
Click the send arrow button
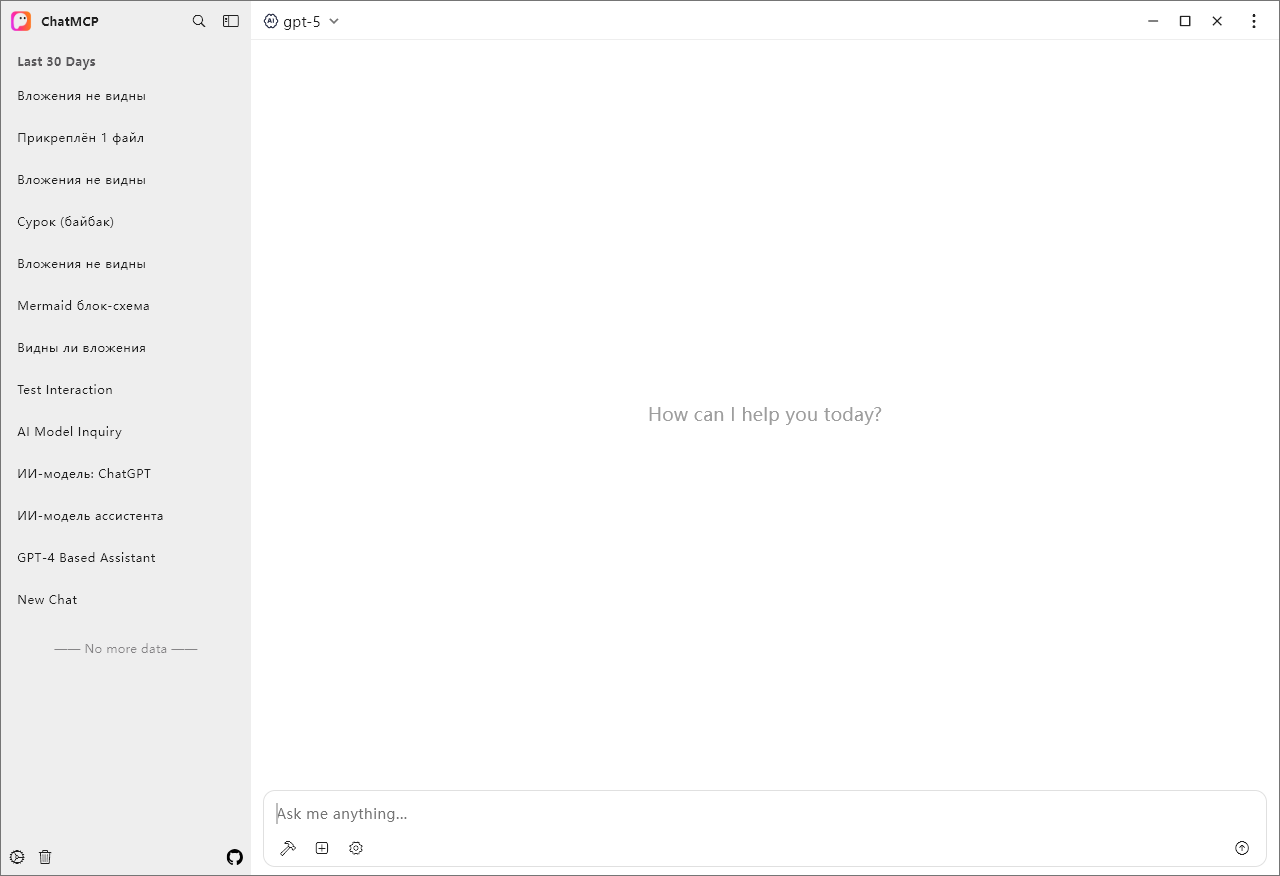point(1242,848)
